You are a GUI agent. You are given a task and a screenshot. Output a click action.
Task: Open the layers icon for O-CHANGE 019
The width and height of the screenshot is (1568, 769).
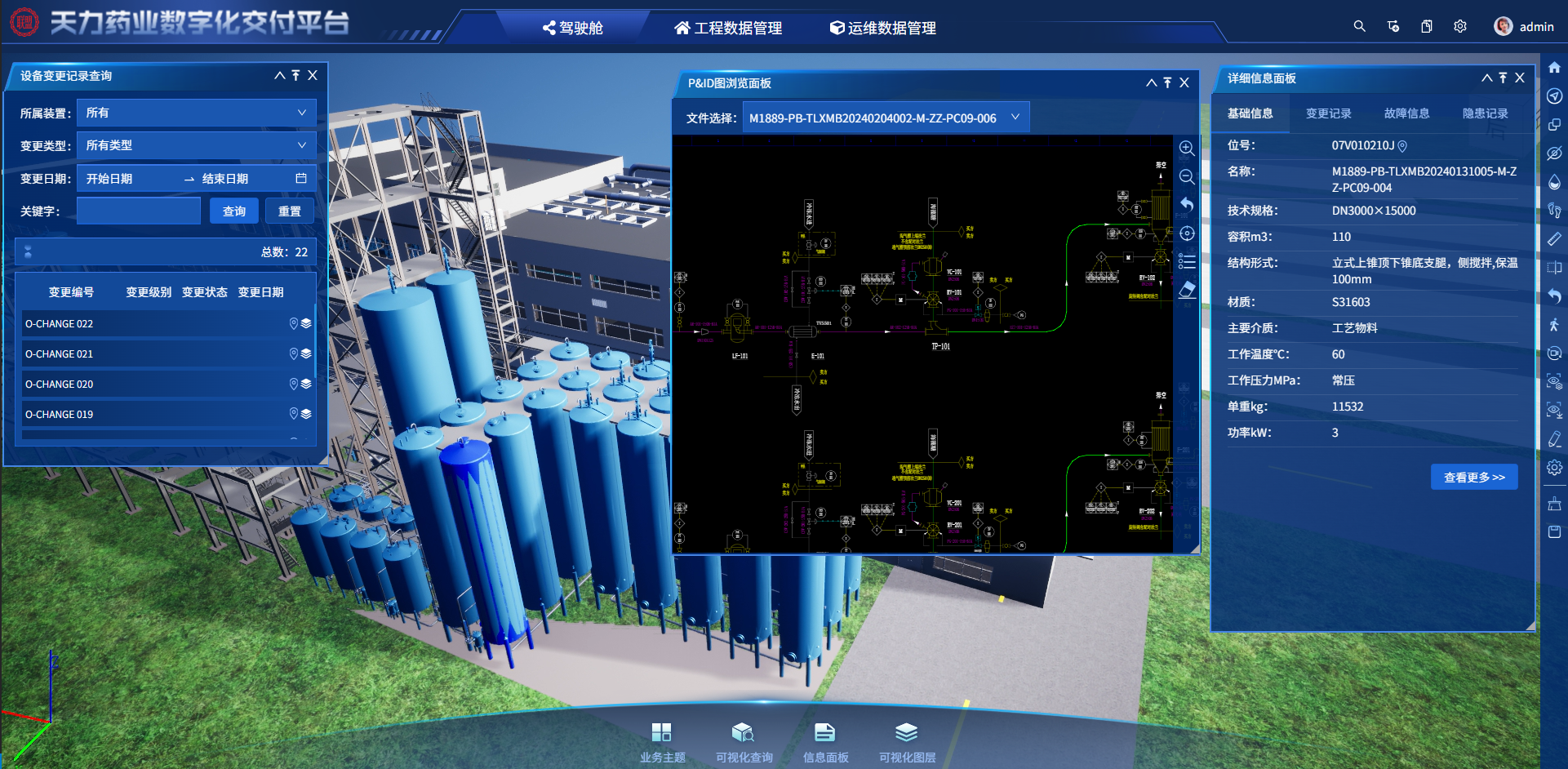pos(306,415)
